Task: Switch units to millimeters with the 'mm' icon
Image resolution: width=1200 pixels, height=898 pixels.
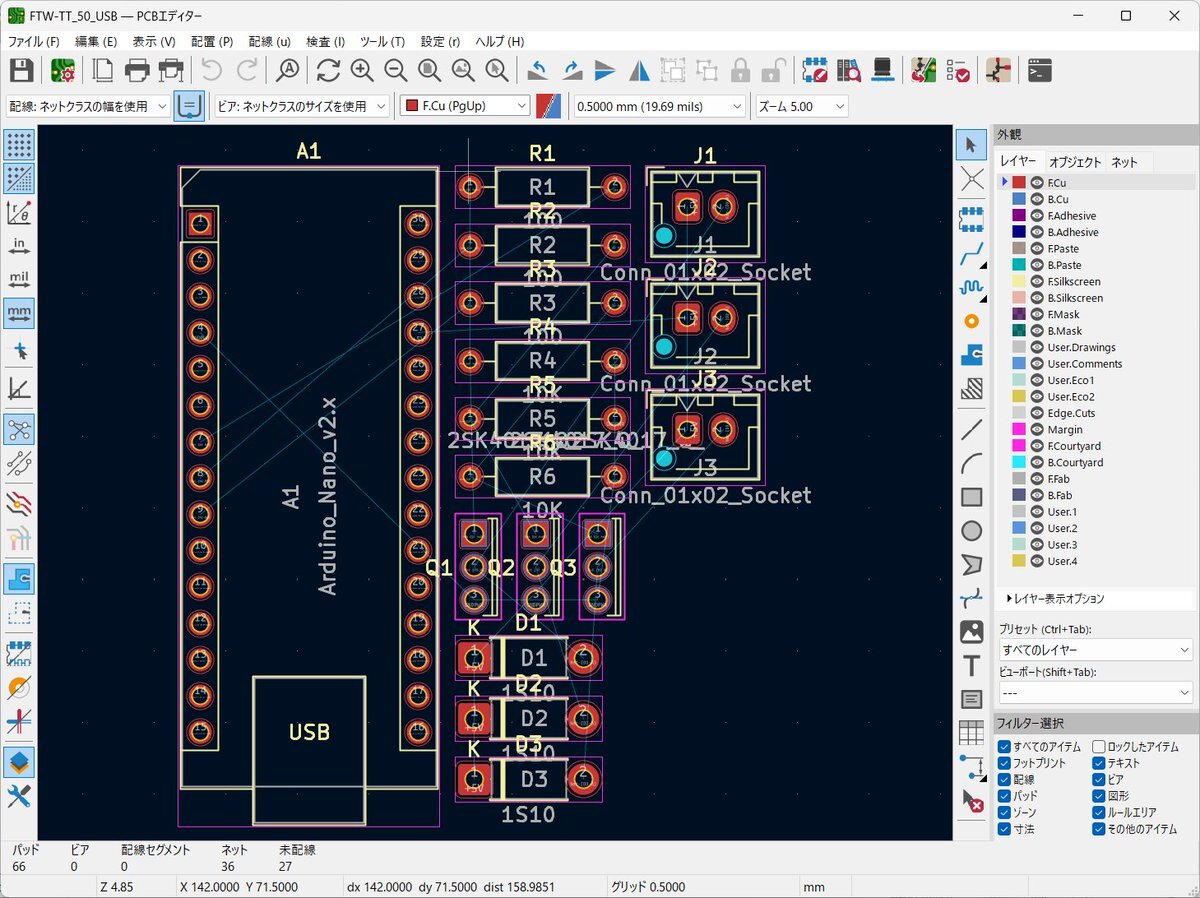Action: point(19,313)
